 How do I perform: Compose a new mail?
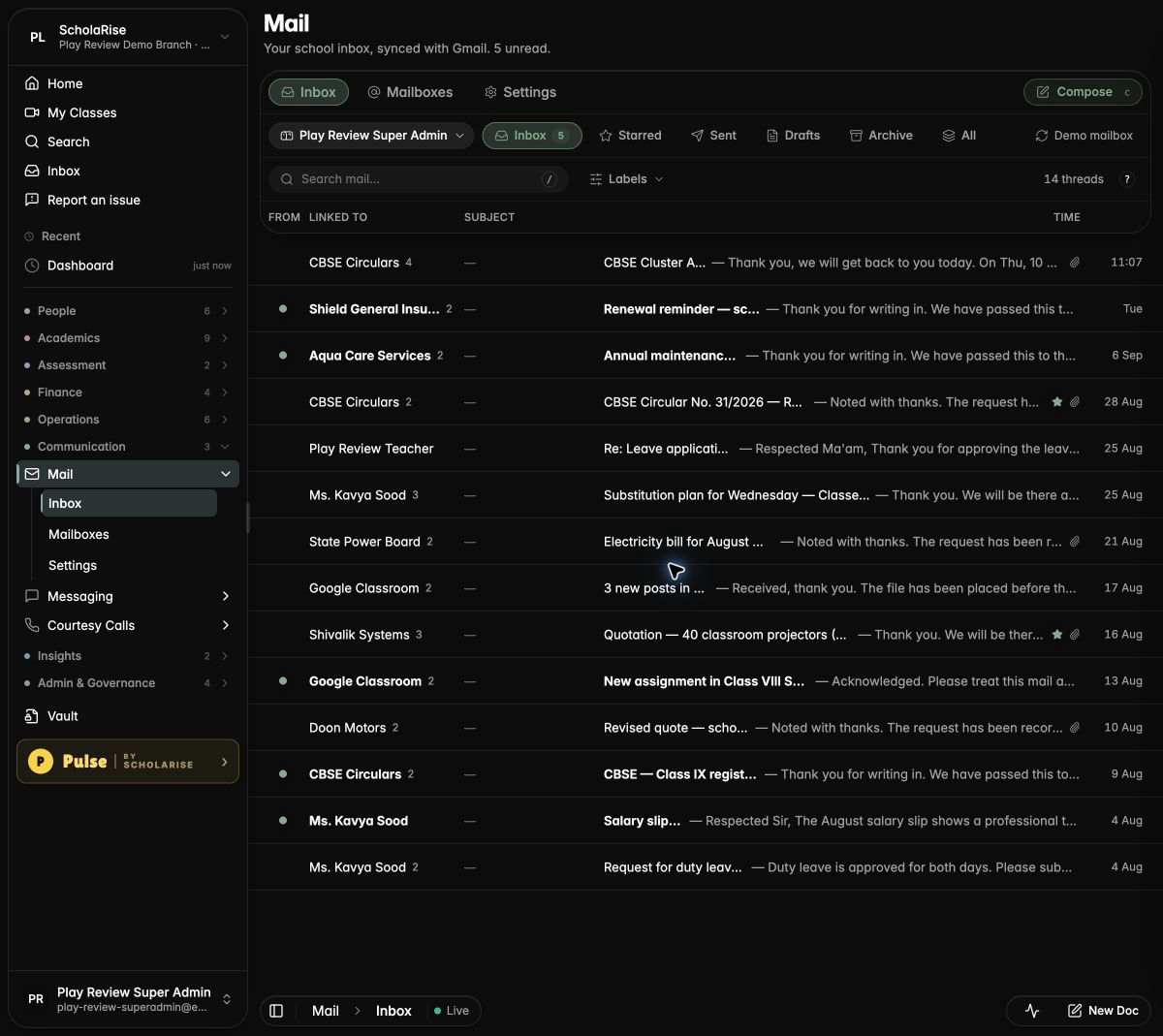coord(1083,92)
